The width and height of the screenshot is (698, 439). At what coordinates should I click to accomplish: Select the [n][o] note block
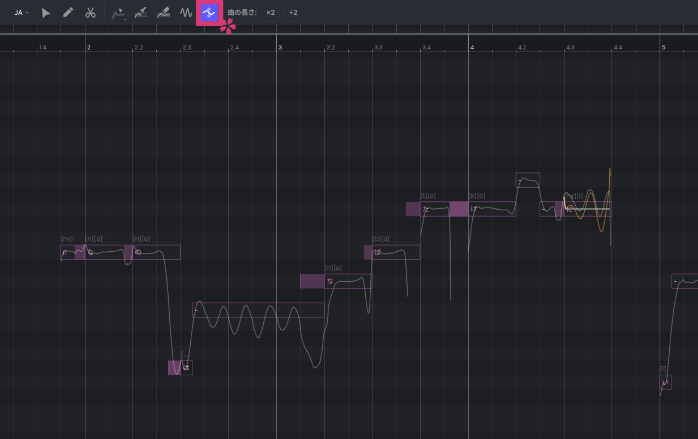(x=157, y=252)
